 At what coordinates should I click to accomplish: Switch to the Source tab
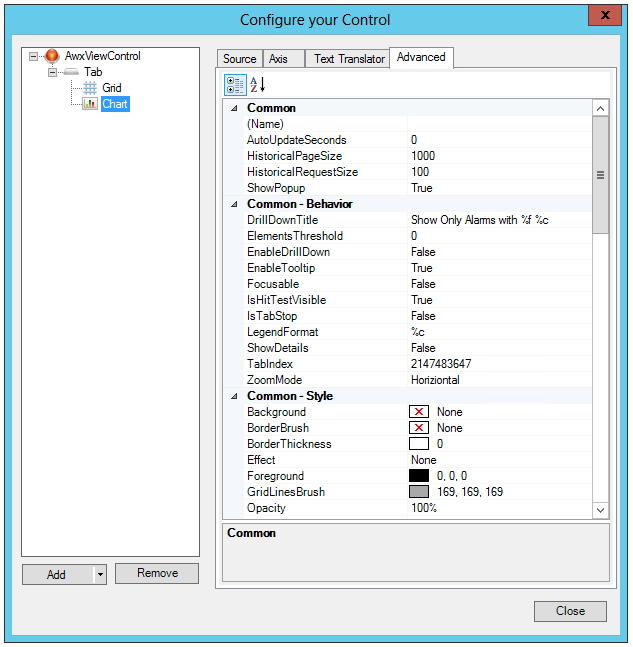click(x=239, y=59)
